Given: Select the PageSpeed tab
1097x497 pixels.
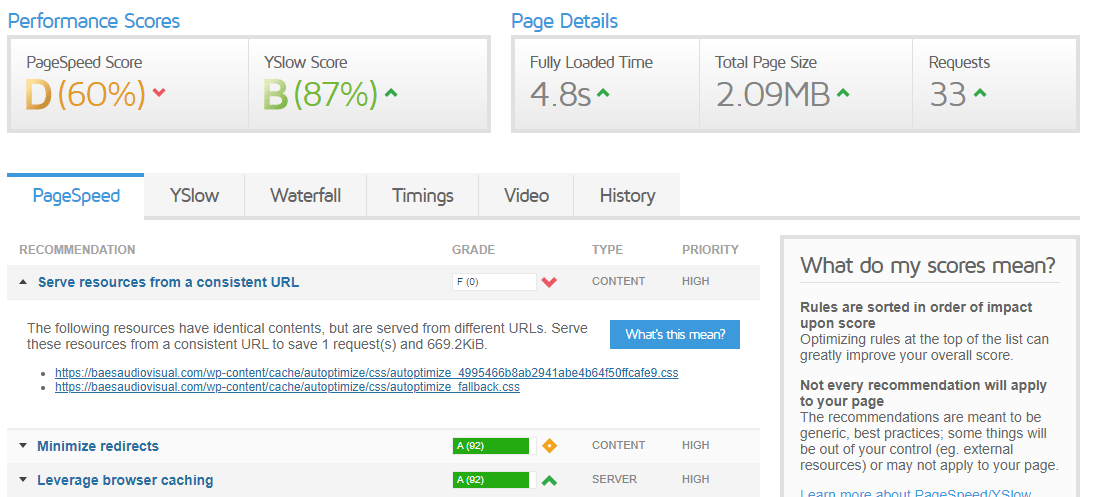Looking at the screenshot, I should point(76,195).
